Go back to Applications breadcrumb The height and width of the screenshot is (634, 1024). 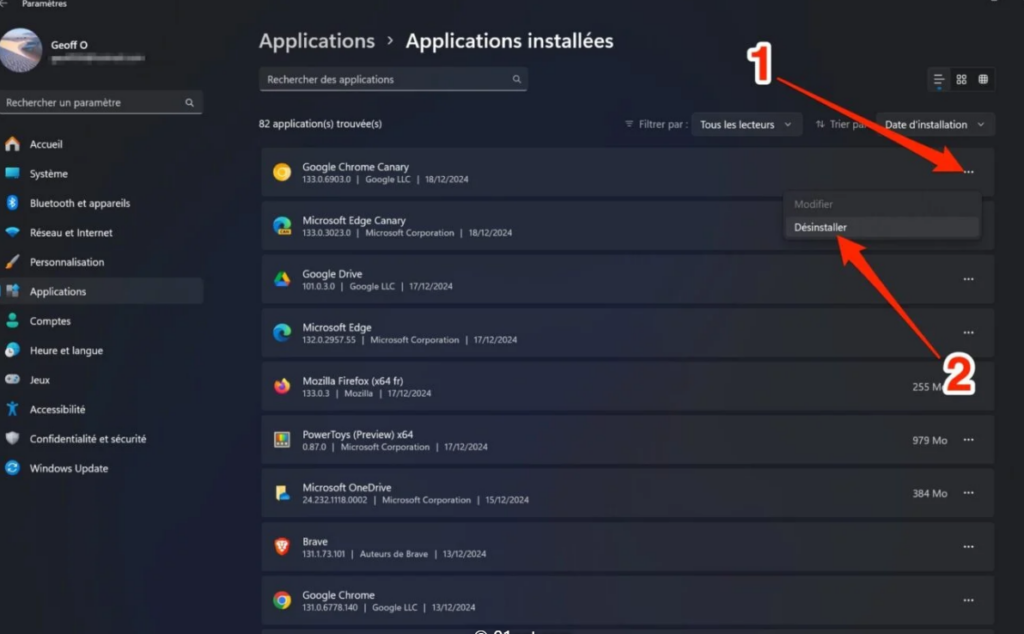pos(316,41)
